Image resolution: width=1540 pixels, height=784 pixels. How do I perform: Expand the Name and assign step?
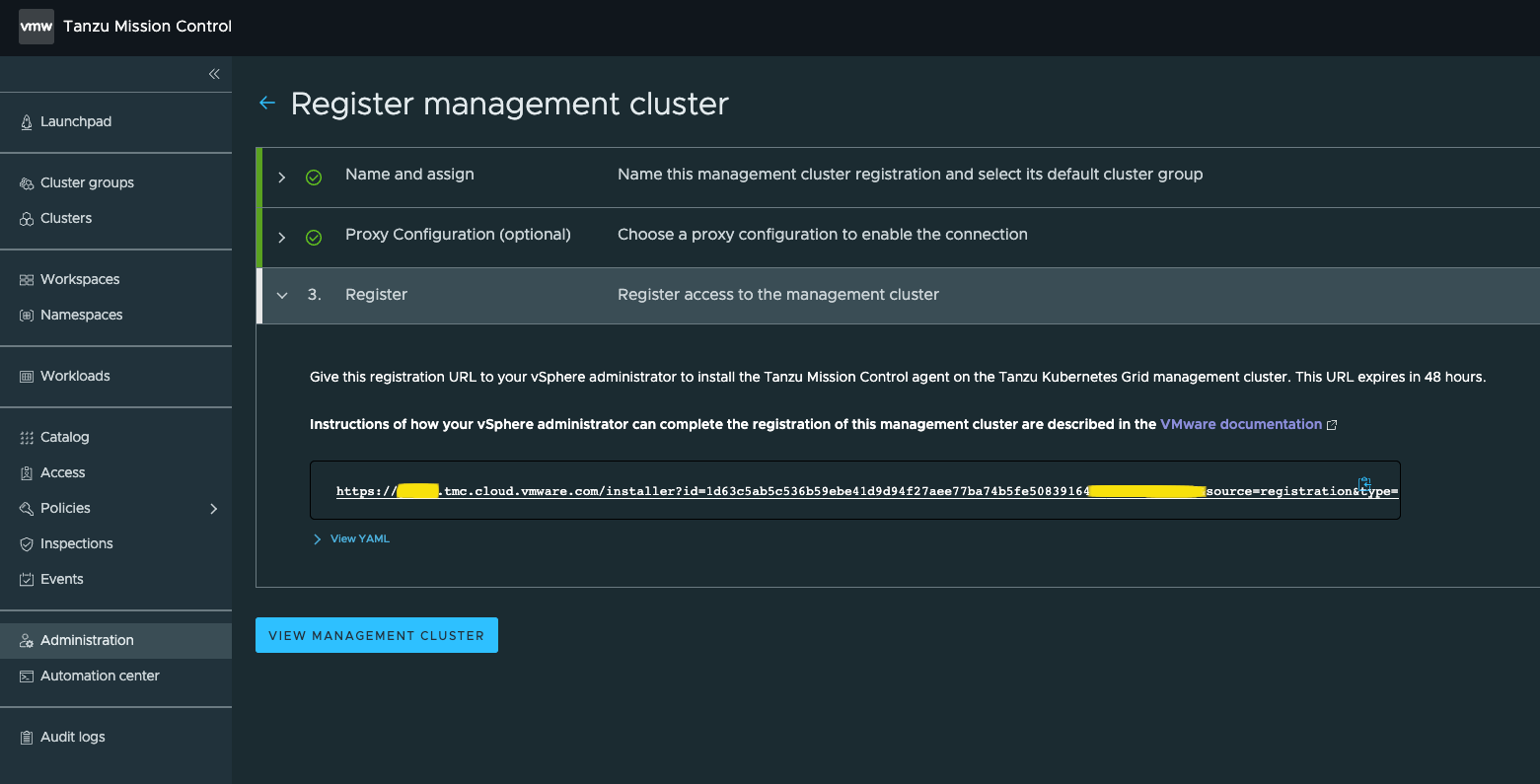281,177
